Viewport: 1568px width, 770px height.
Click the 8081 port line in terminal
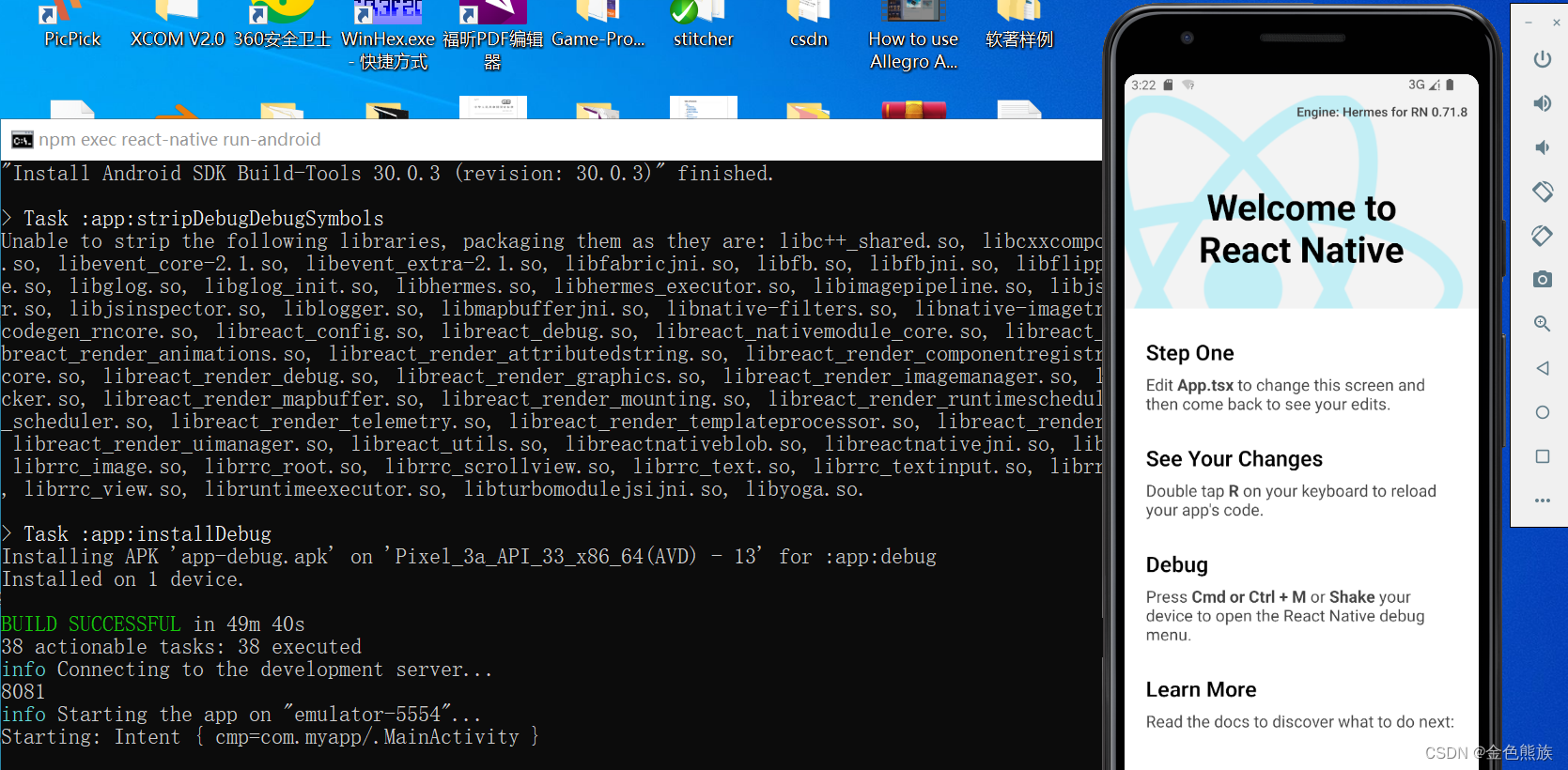coord(23,692)
